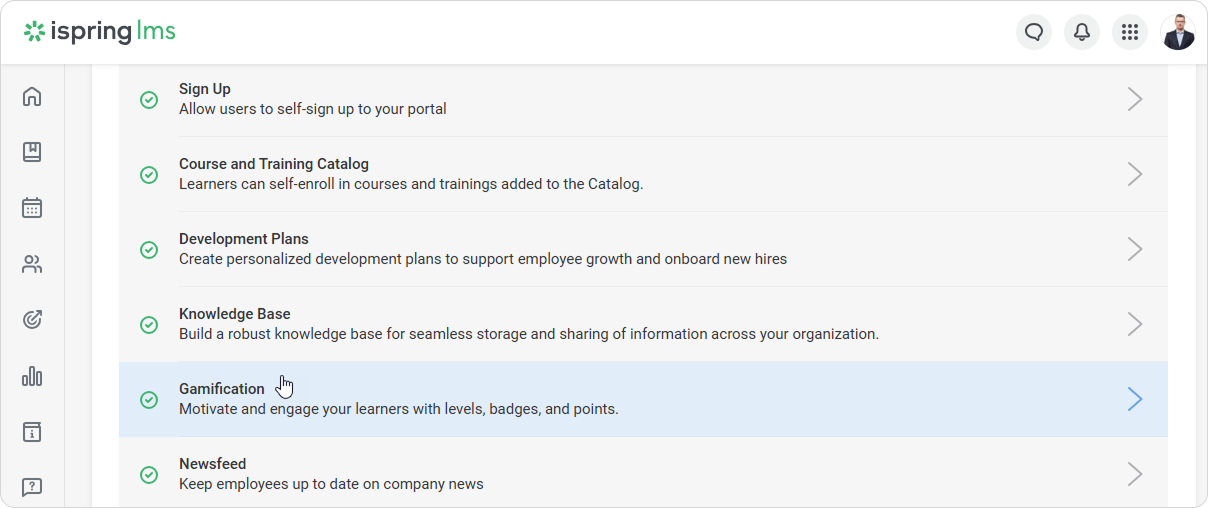
Task: Open the user profile avatar
Action: pos(1178,32)
